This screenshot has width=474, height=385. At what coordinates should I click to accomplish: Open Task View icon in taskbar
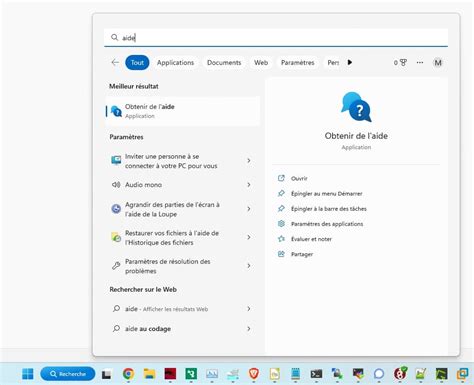(106, 374)
